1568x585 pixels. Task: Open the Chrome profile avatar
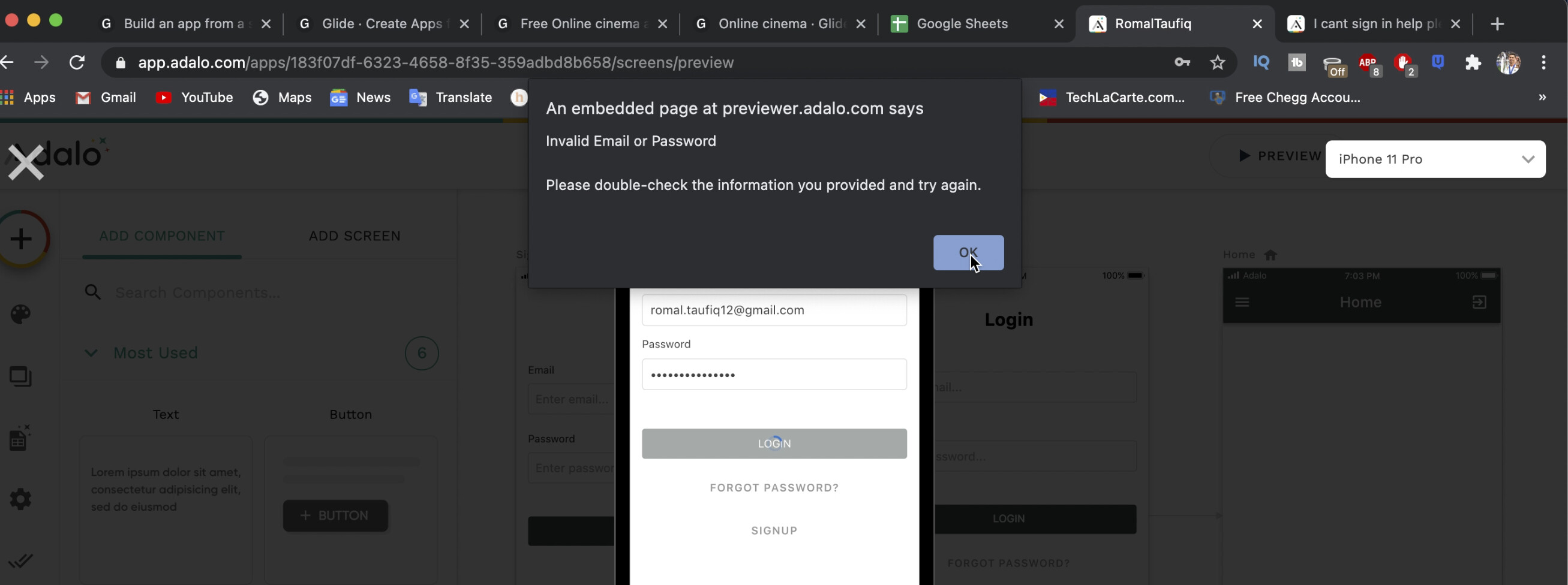click(x=1509, y=62)
